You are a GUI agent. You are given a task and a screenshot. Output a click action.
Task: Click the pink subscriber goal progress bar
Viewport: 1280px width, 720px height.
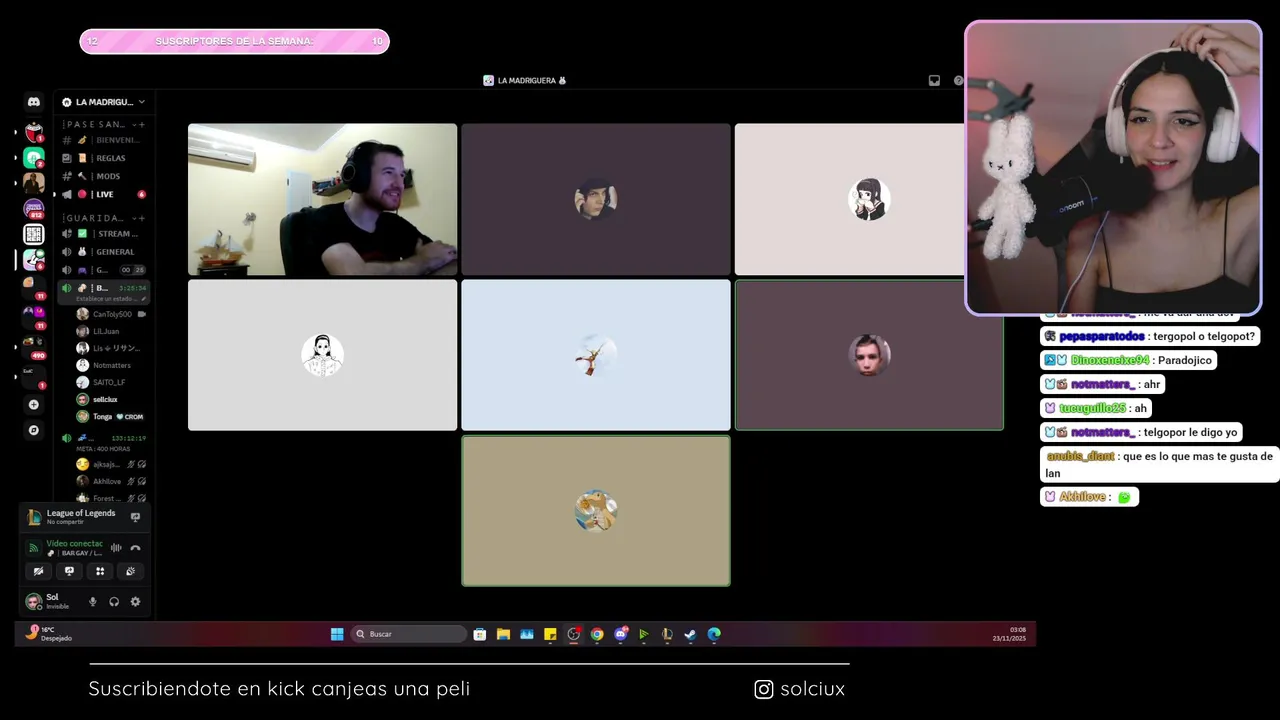[x=235, y=41]
